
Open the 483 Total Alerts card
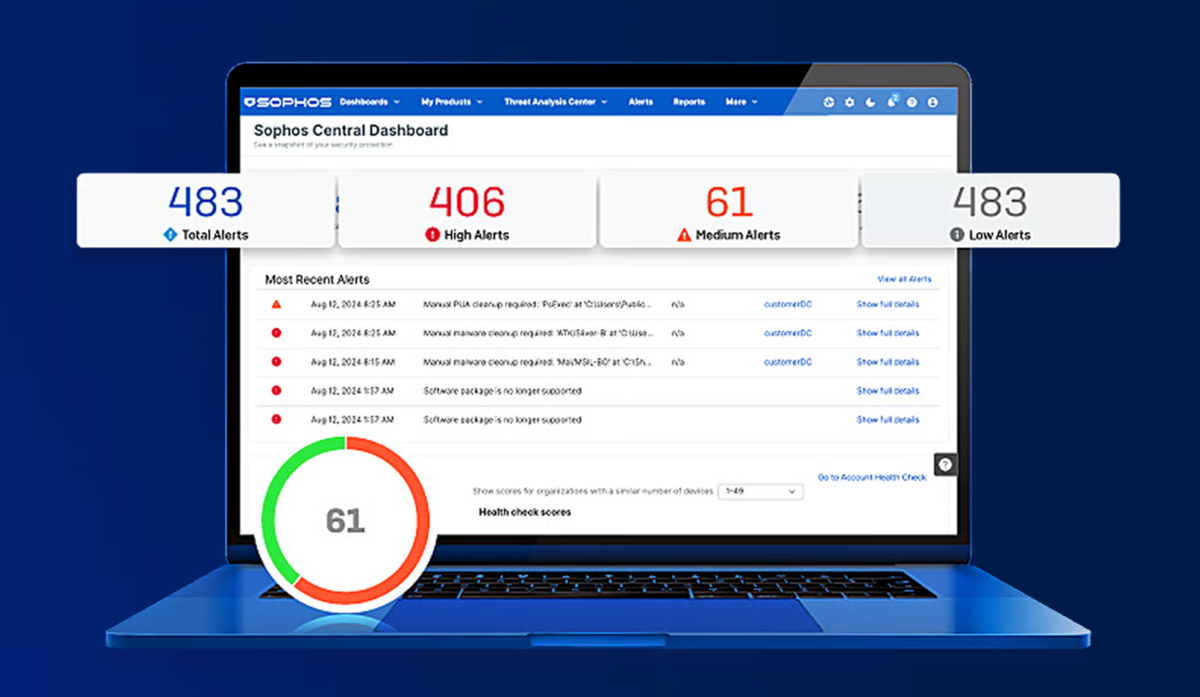pos(206,210)
